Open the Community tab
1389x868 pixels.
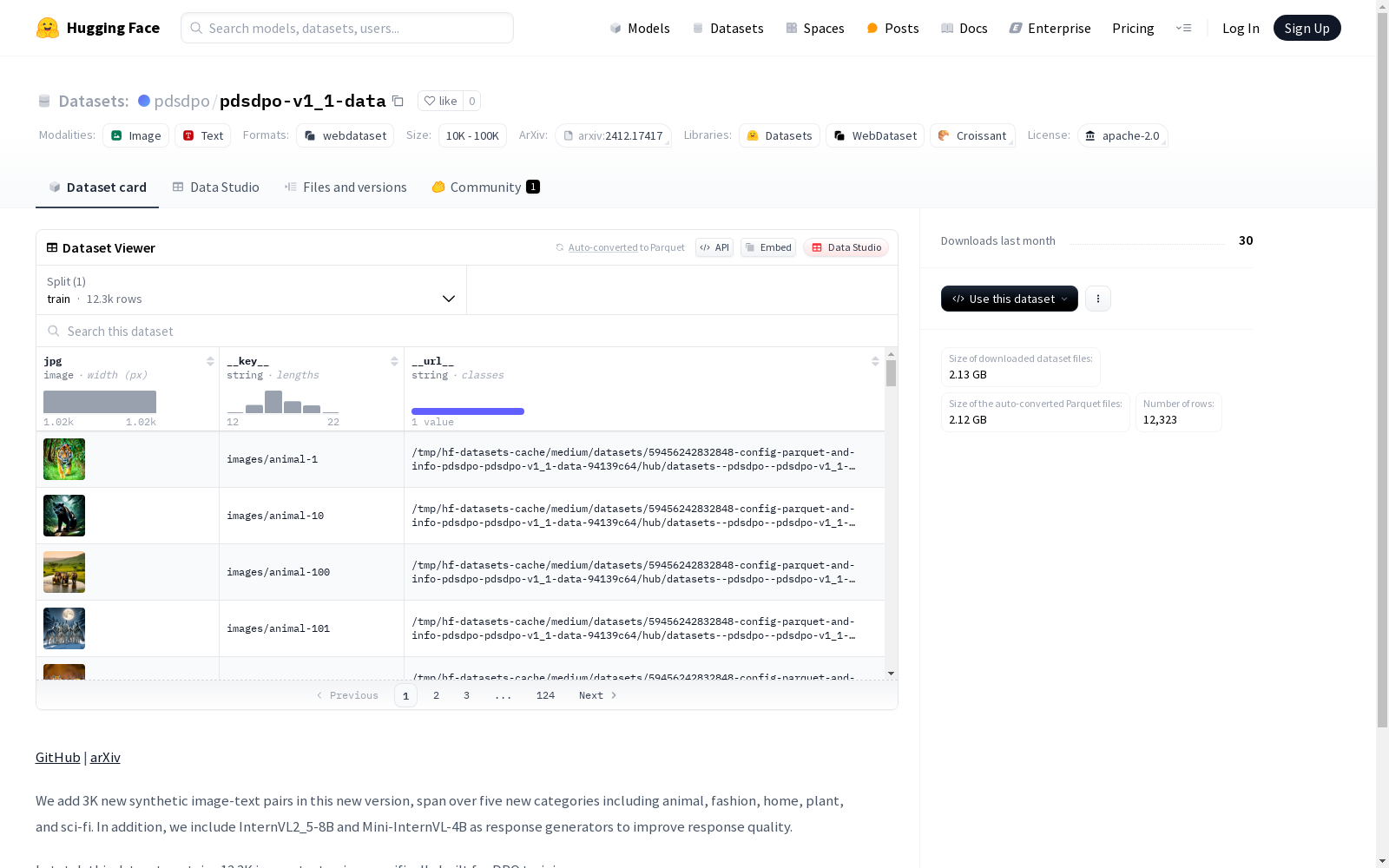(485, 187)
